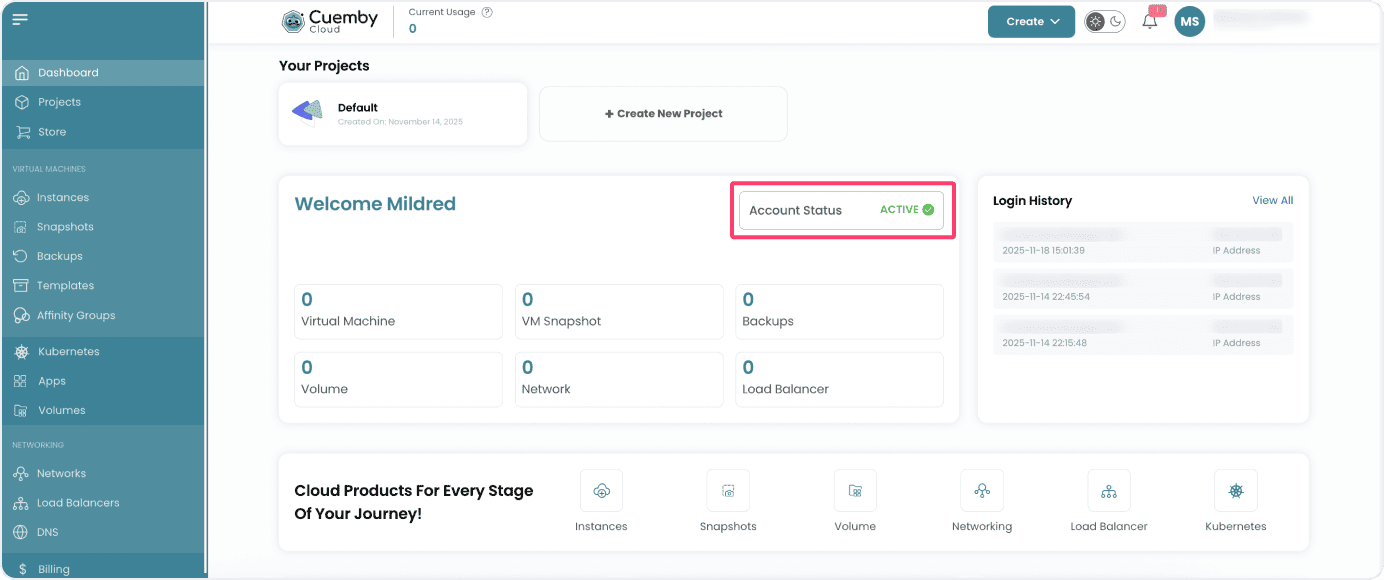Click the Current Usage help icon

(487, 13)
